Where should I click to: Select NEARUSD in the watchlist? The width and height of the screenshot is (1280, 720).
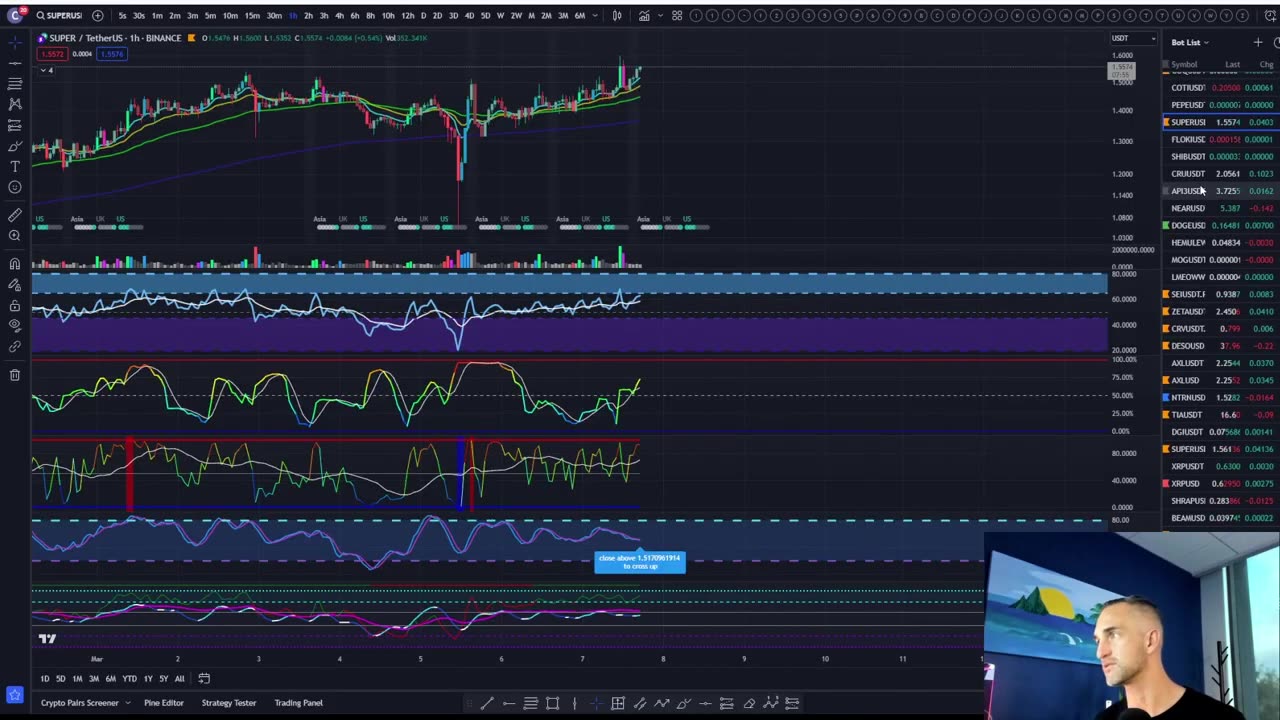pos(1220,208)
